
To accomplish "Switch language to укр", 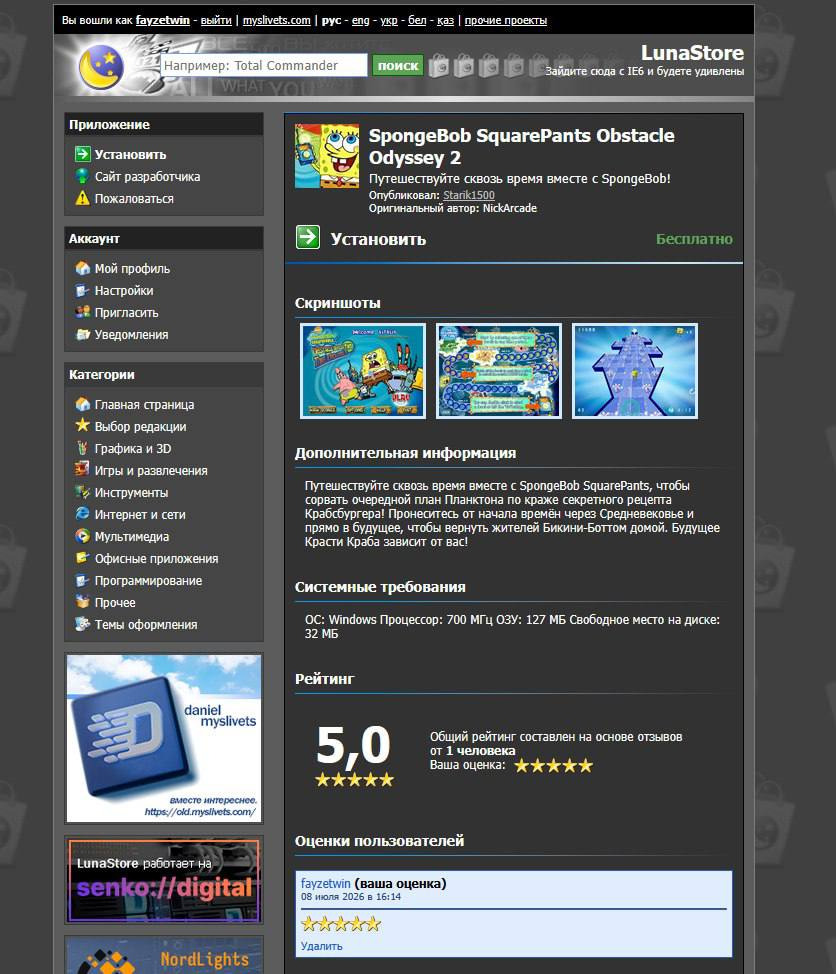I will [x=389, y=20].
